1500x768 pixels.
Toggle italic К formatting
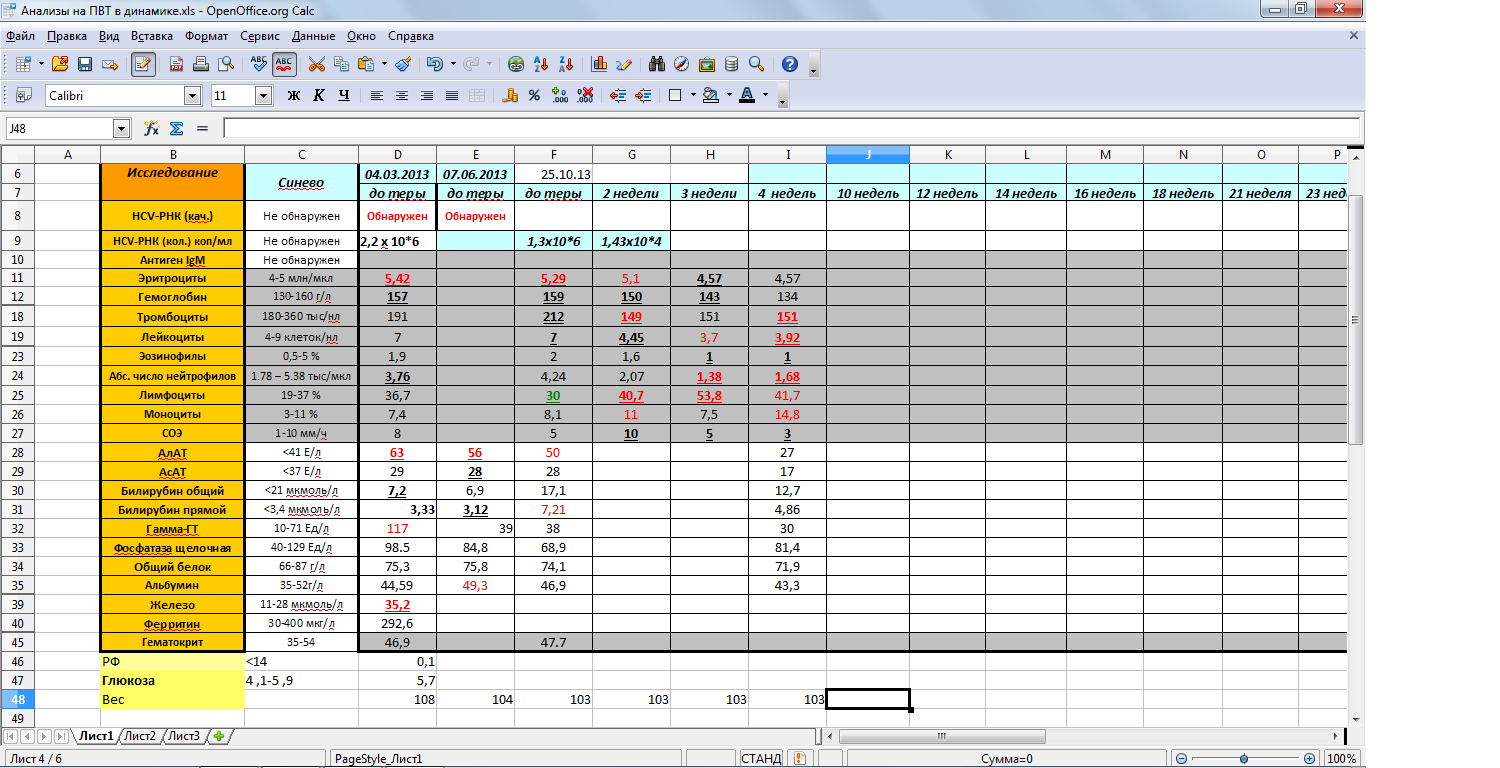click(x=319, y=96)
